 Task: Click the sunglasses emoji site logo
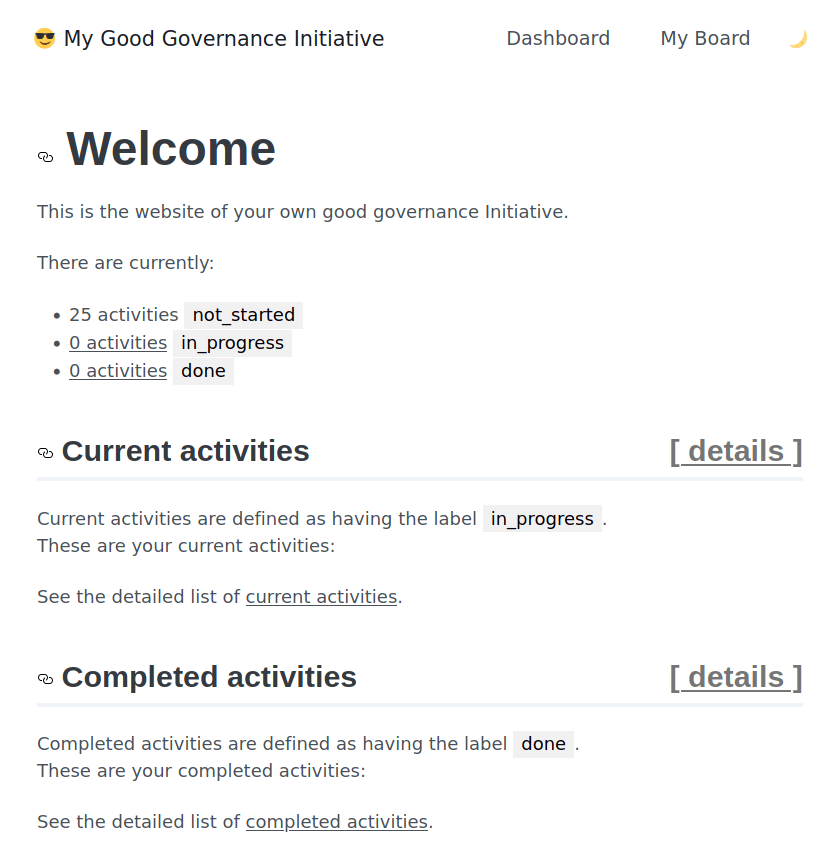click(x=41, y=38)
